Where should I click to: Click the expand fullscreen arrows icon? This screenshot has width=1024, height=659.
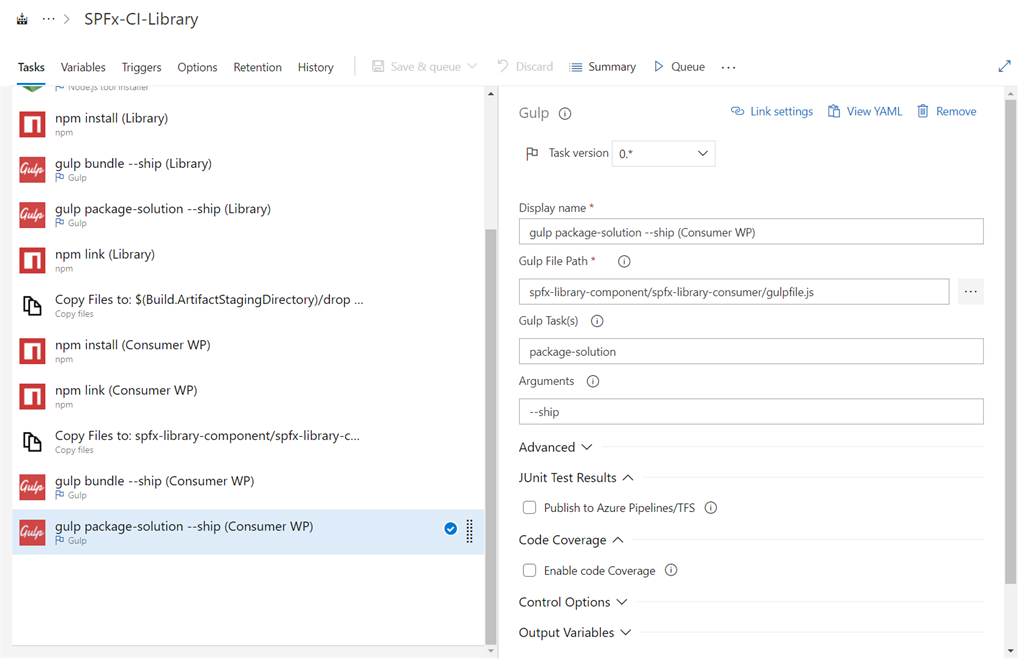coord(1004,67)
